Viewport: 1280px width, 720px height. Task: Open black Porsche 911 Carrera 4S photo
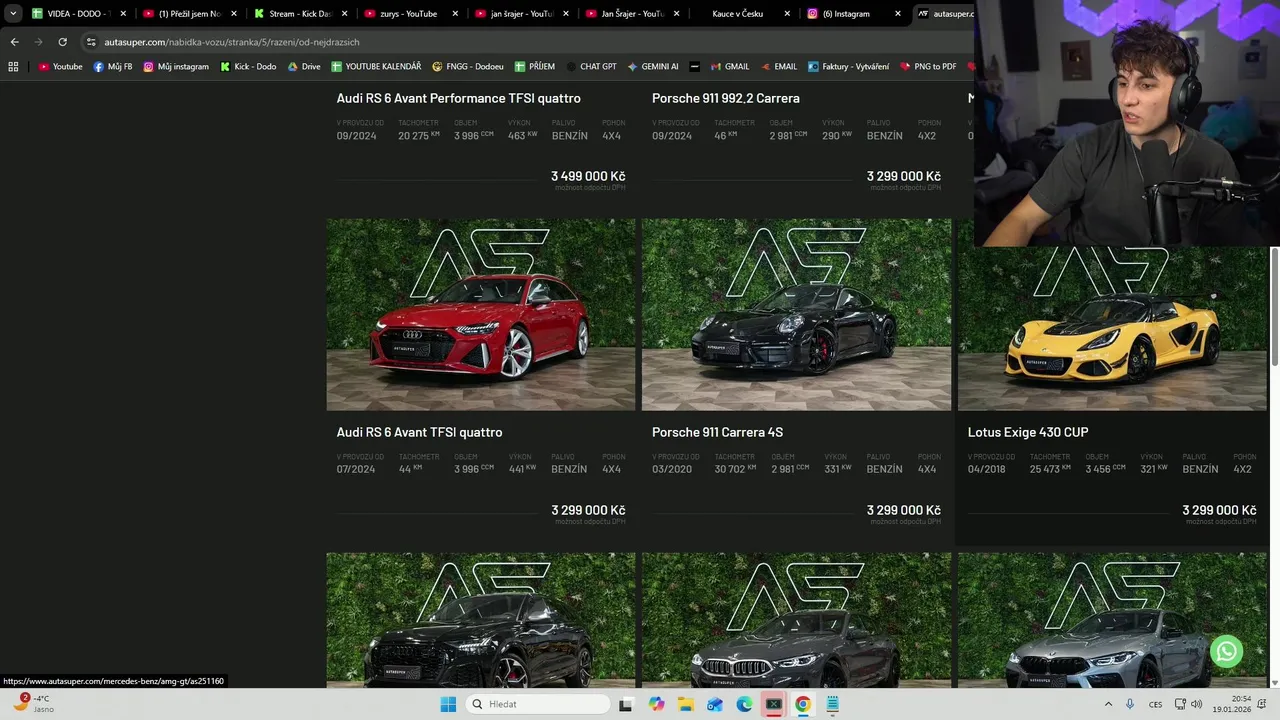[x=796, y=315]
